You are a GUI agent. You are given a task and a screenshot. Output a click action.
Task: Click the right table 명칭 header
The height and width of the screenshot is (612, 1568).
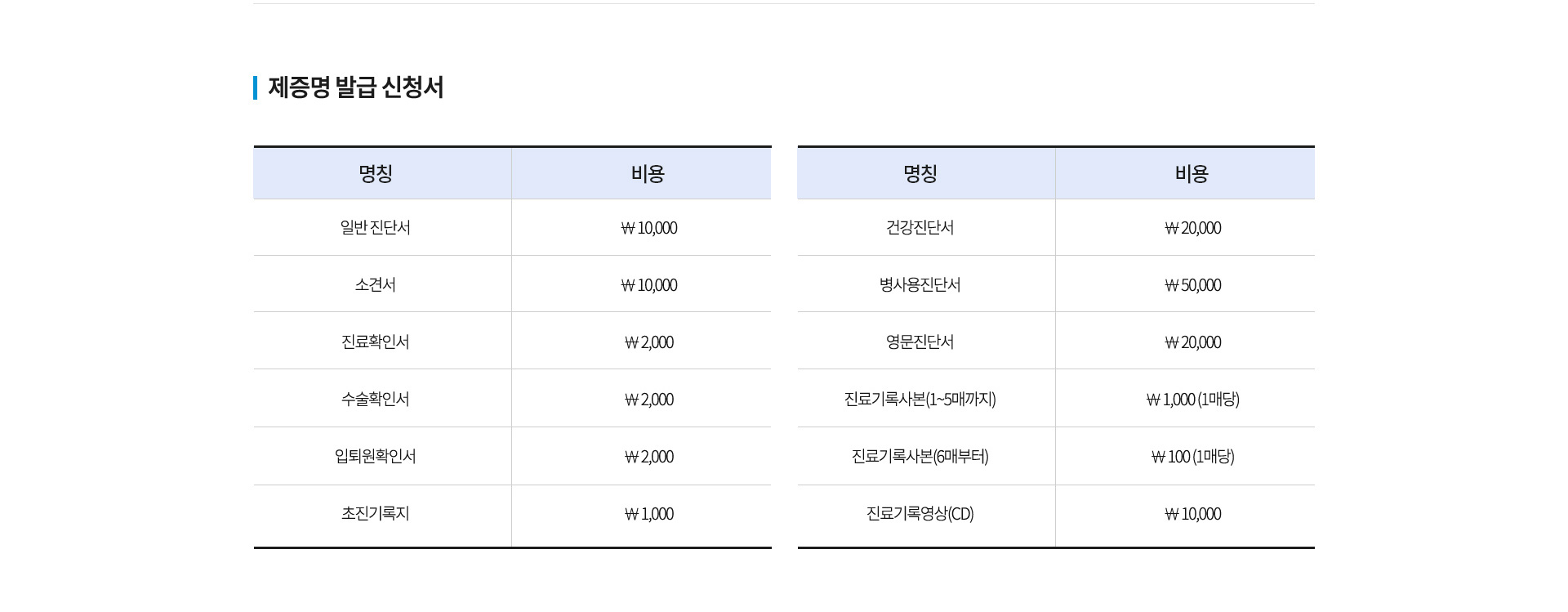[x=920, y=173]
